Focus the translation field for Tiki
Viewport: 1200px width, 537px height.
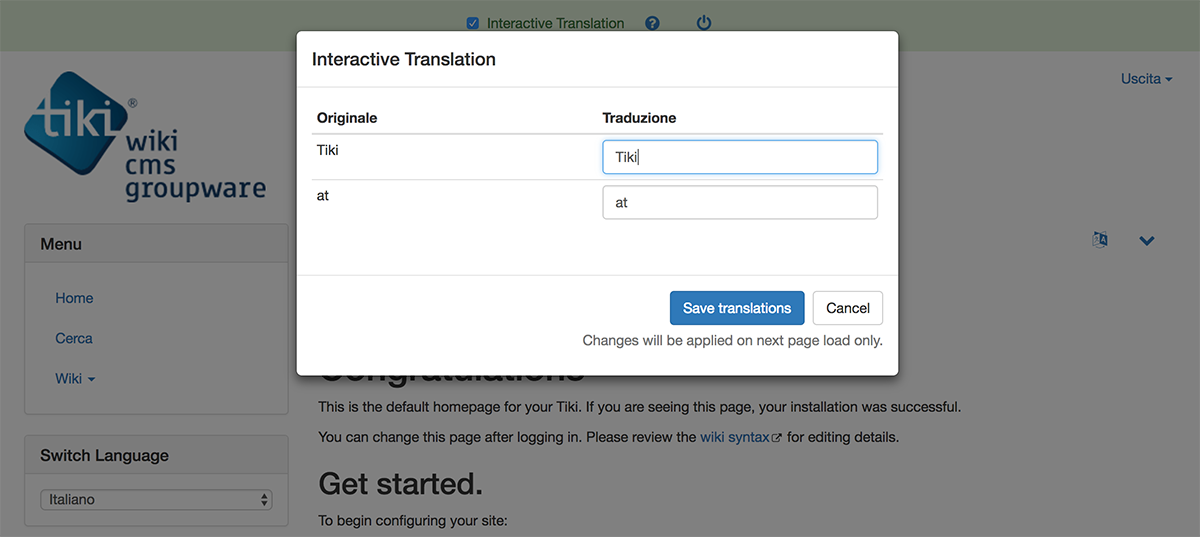pyautogui.click(x=740, y=157)
